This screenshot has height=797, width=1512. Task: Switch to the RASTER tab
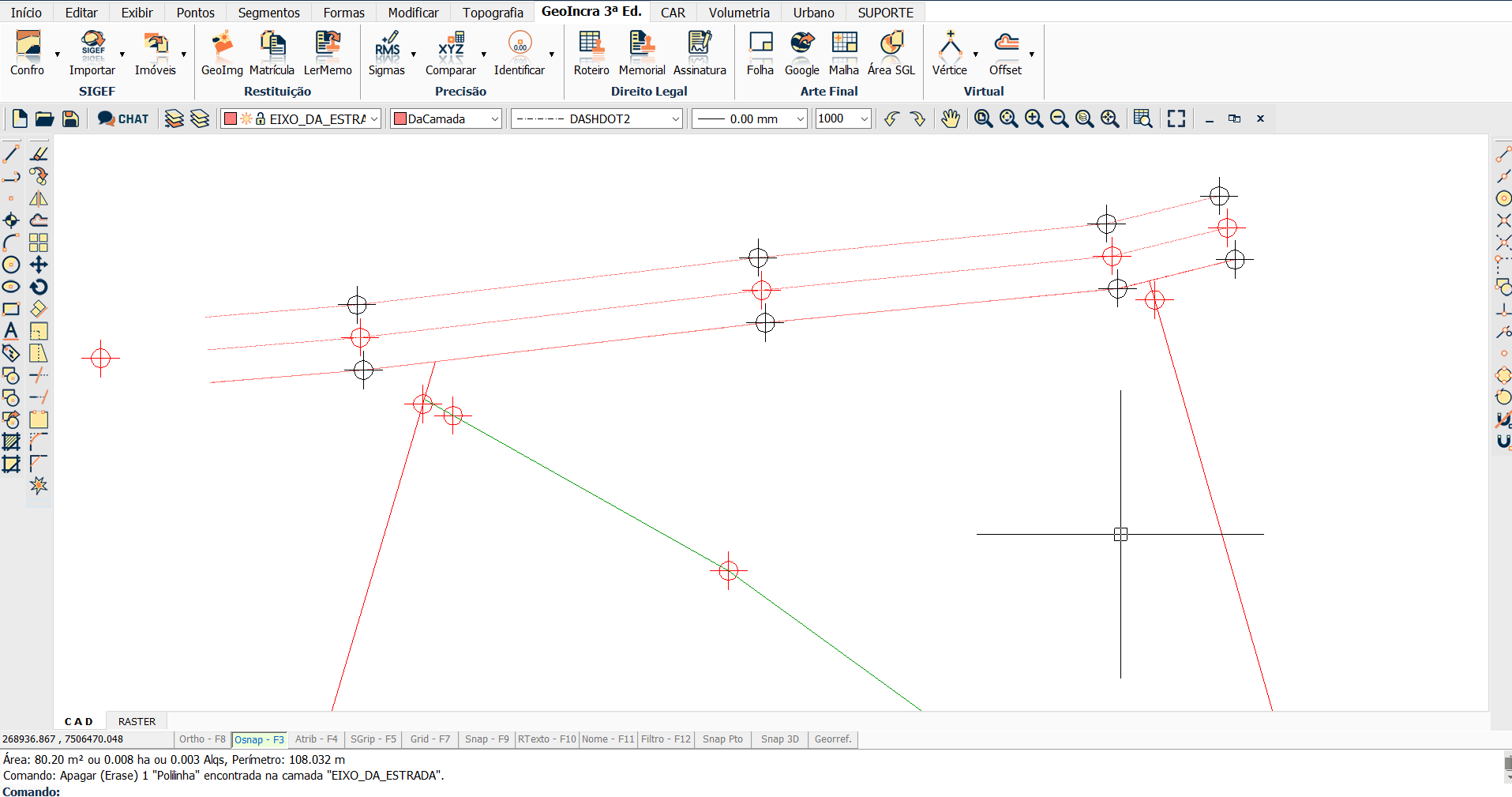tap(137, 721)
